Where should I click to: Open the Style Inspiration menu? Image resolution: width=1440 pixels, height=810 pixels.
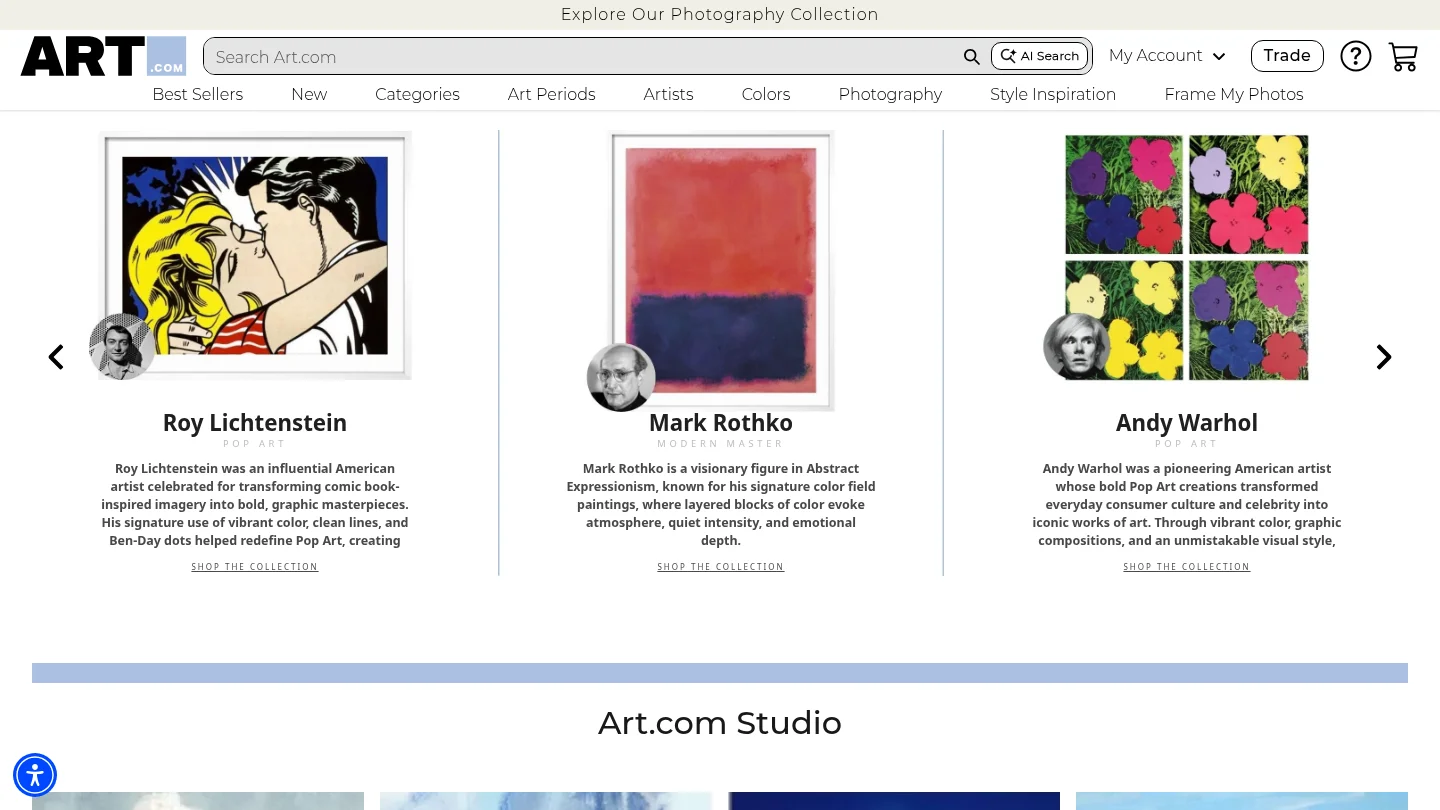click(1053, 94)
